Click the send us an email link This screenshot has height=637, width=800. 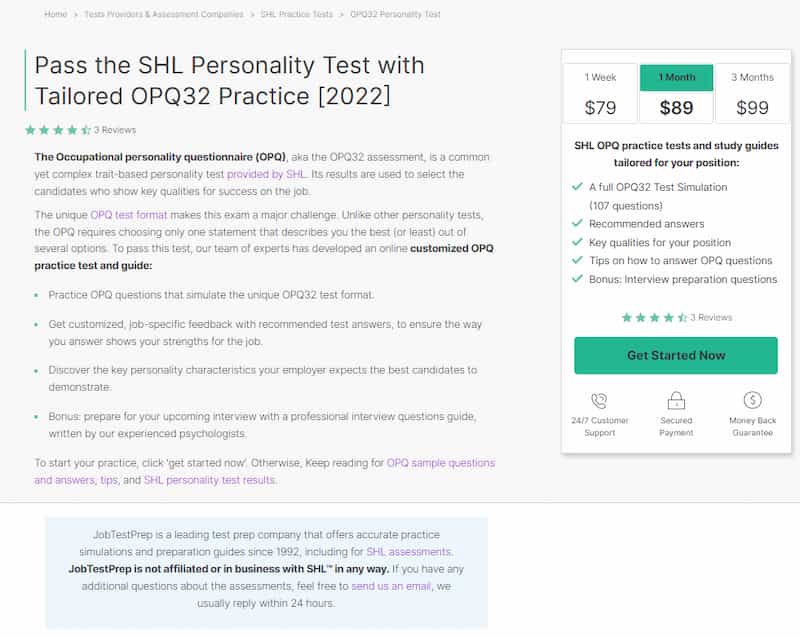tap(388, 585)
